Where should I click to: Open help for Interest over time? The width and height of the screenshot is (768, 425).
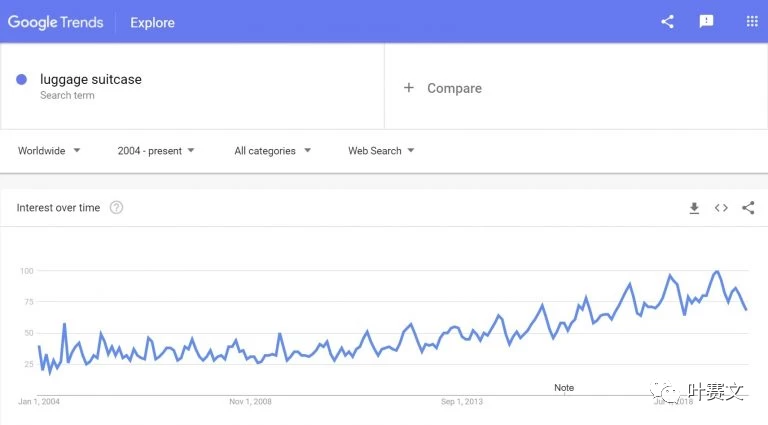click(x=117, y=208)
